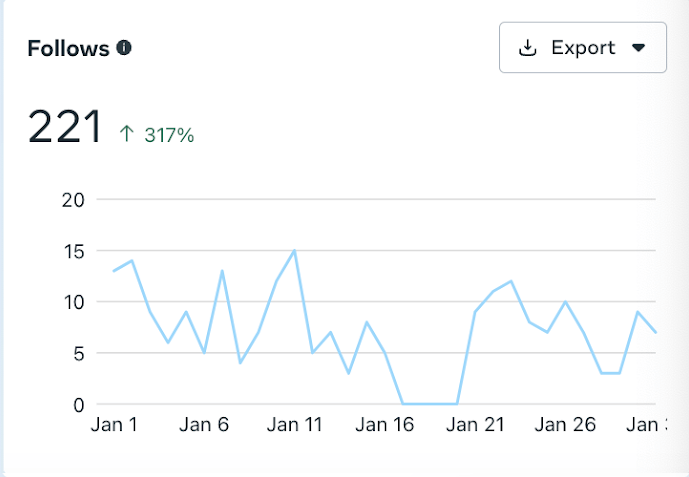
Task: Click the Export button label
Action: [x=583, y=48]
